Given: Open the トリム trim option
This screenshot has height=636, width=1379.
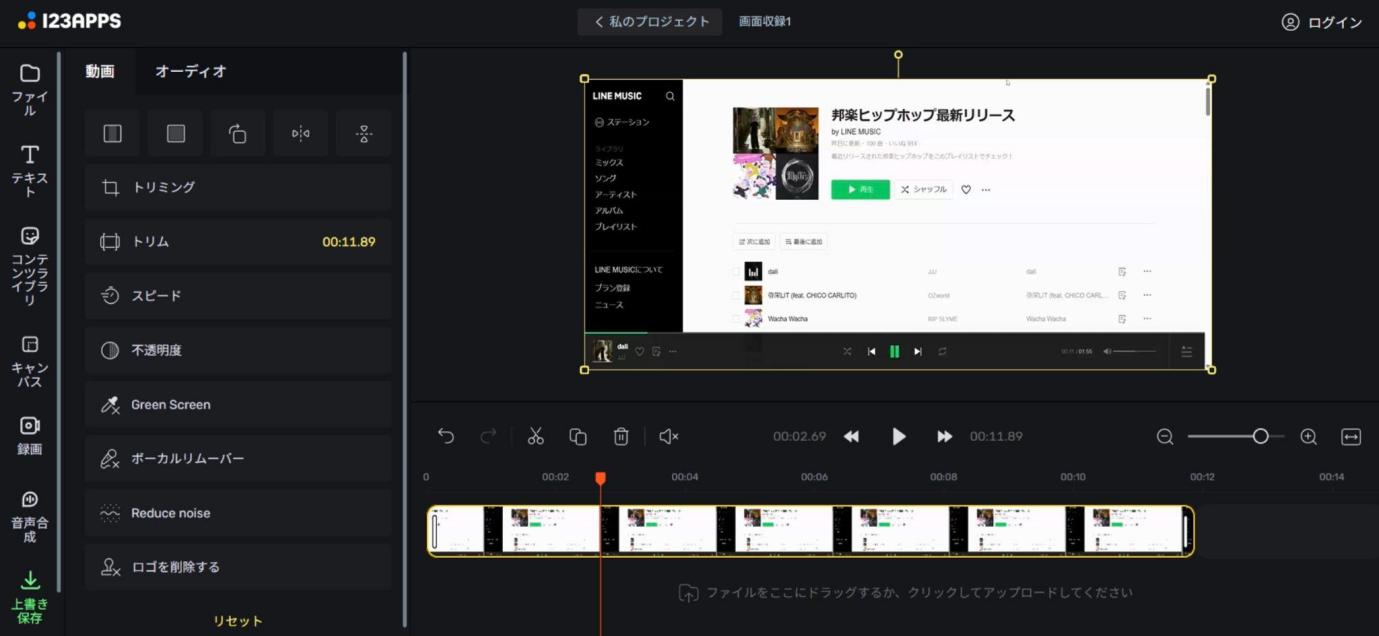Looking at the screenshot, I should coord(238,242).
